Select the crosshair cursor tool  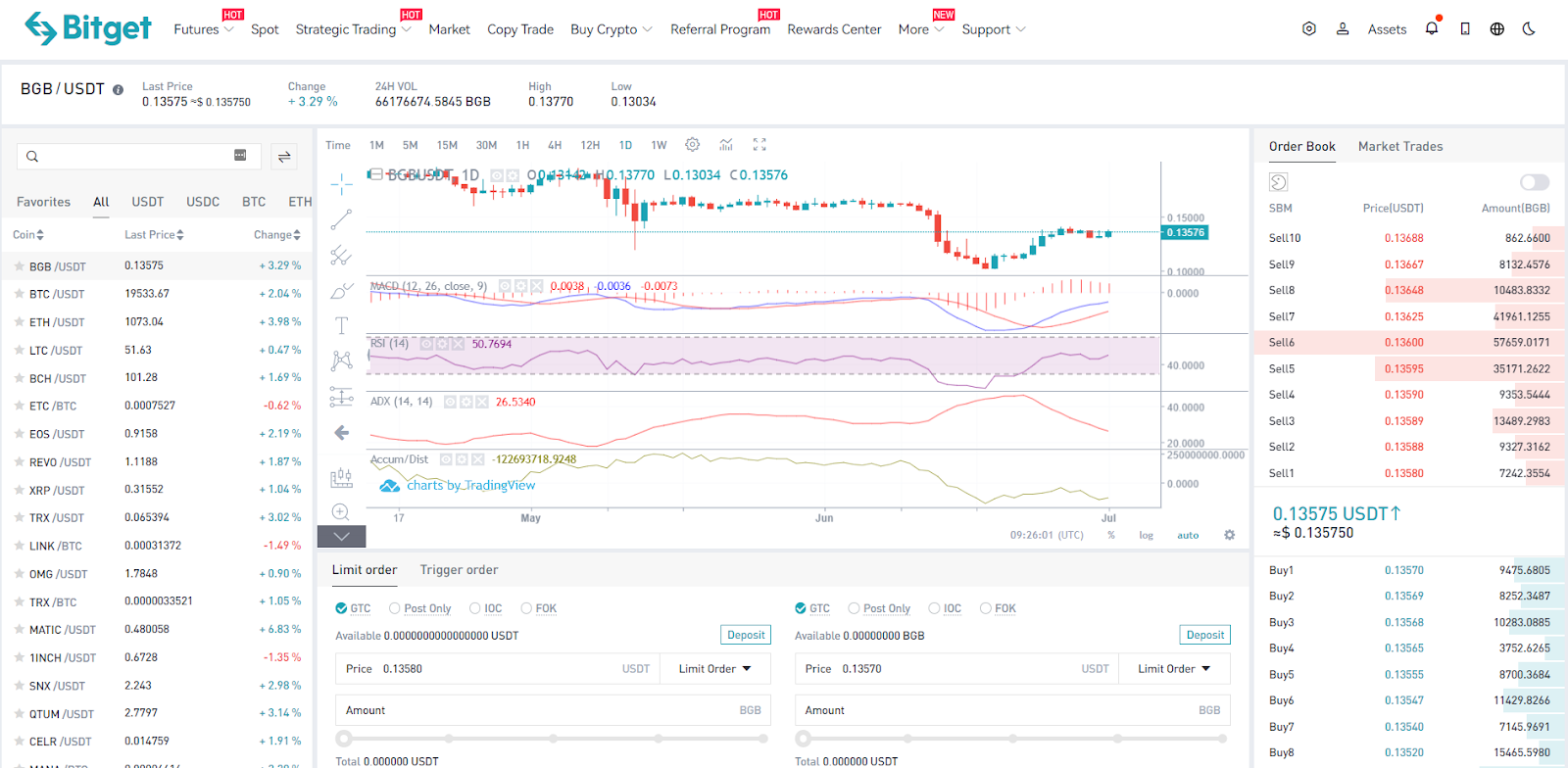point(341,183)
